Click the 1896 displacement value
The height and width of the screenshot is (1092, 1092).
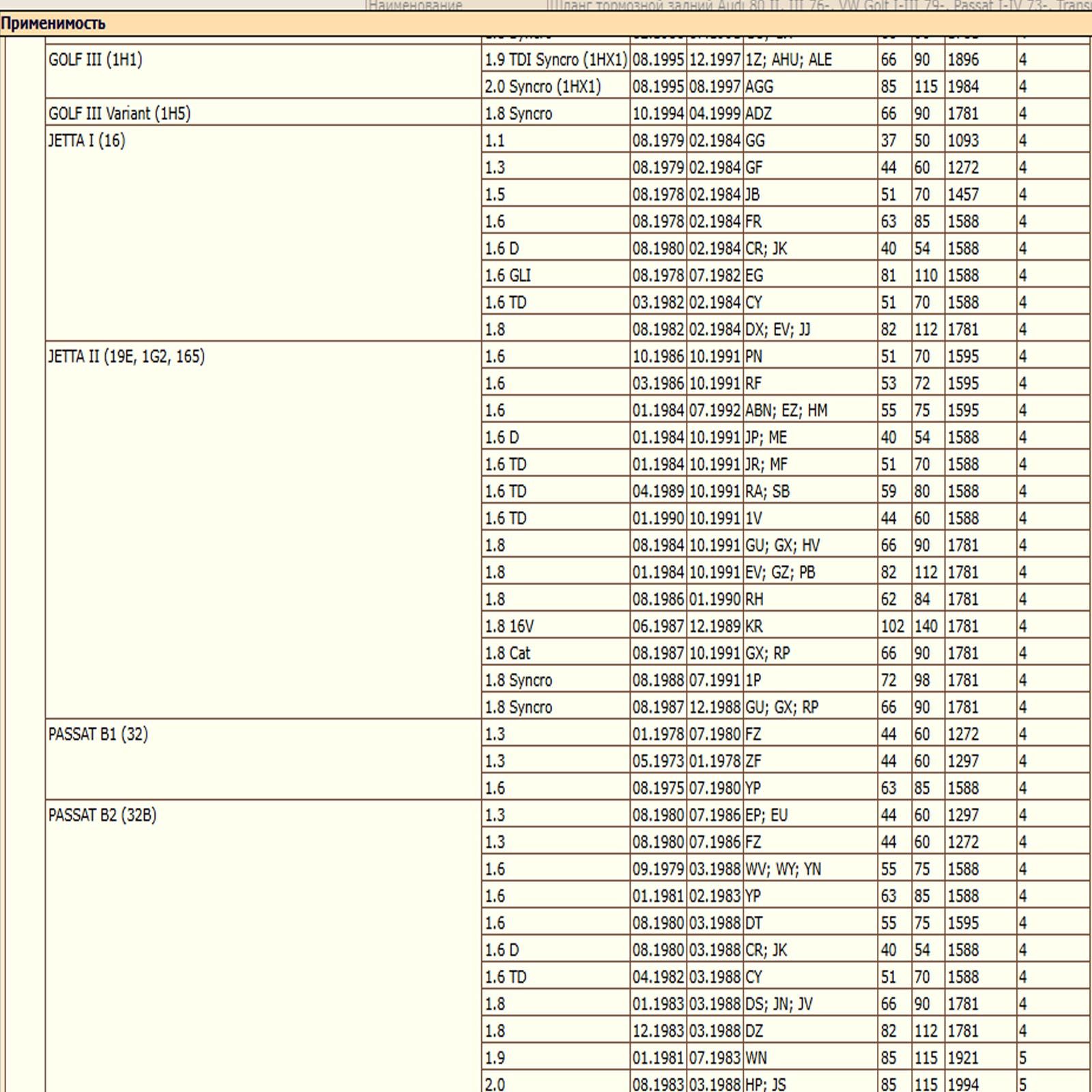pyautogui.click(x=981, y=59)
